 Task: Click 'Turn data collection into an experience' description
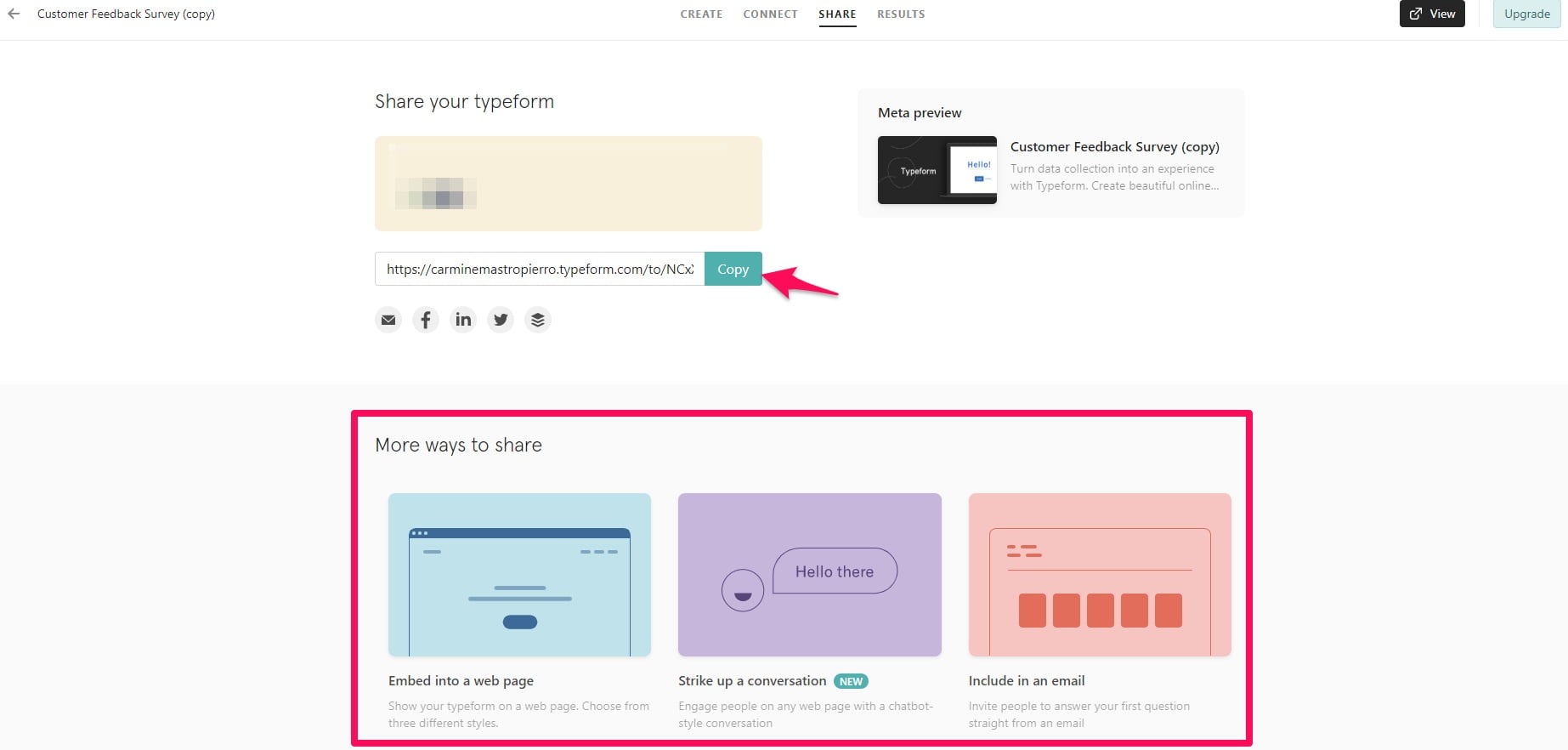[x=1114, y=177]
